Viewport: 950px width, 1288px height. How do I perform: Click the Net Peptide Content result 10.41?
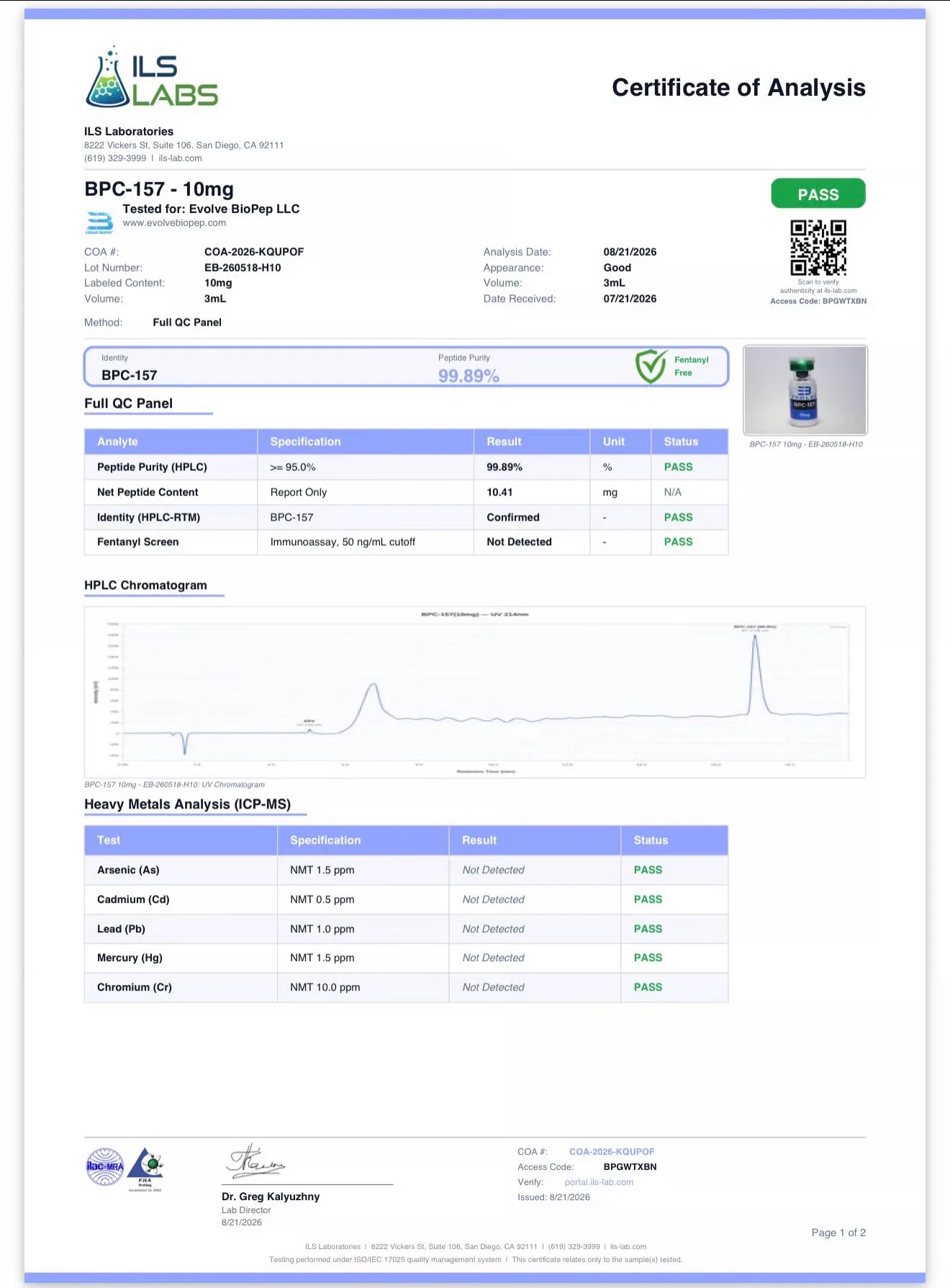499,492
